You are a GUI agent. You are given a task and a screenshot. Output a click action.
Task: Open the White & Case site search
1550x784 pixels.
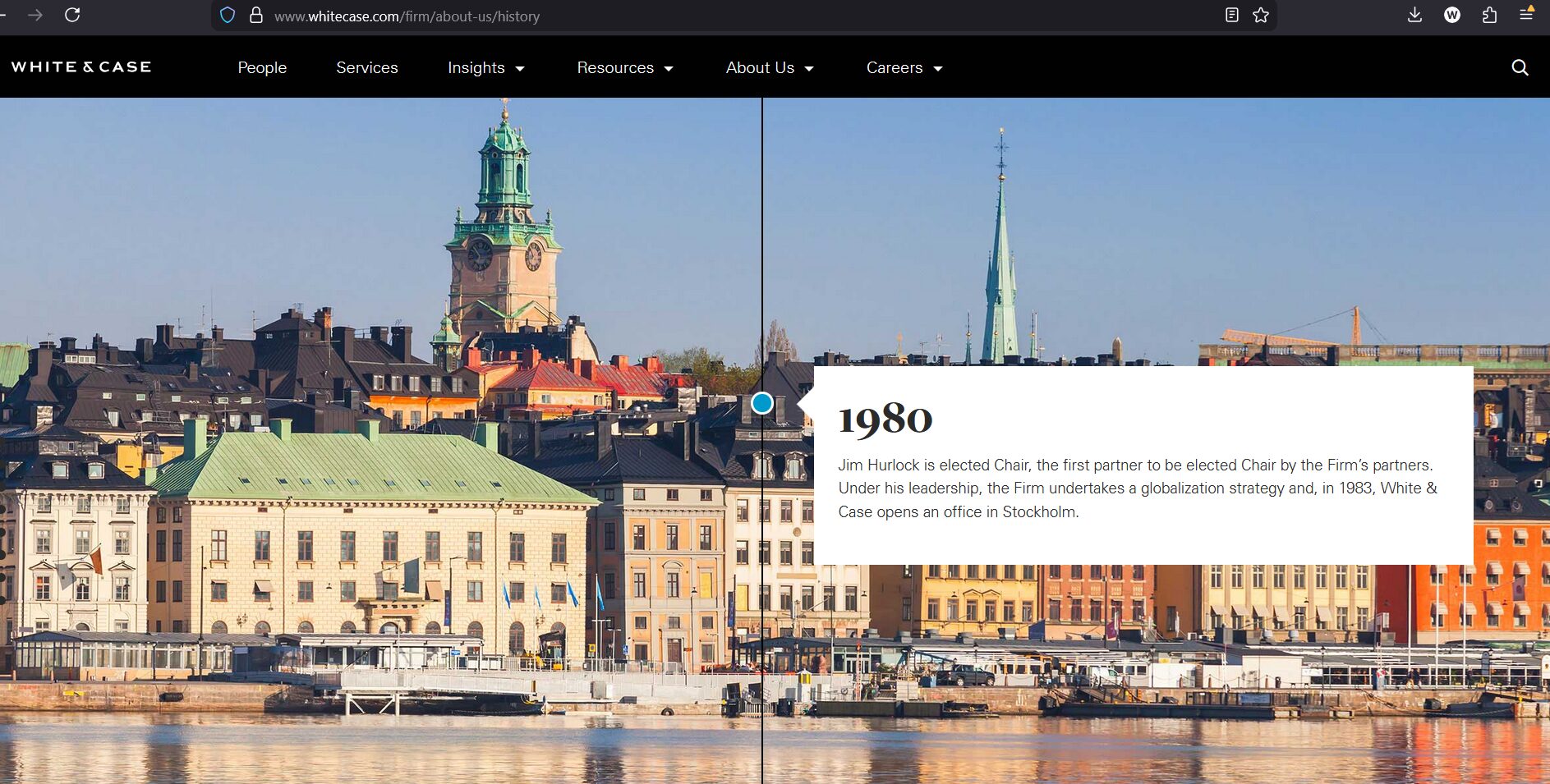pos(1520,67)
